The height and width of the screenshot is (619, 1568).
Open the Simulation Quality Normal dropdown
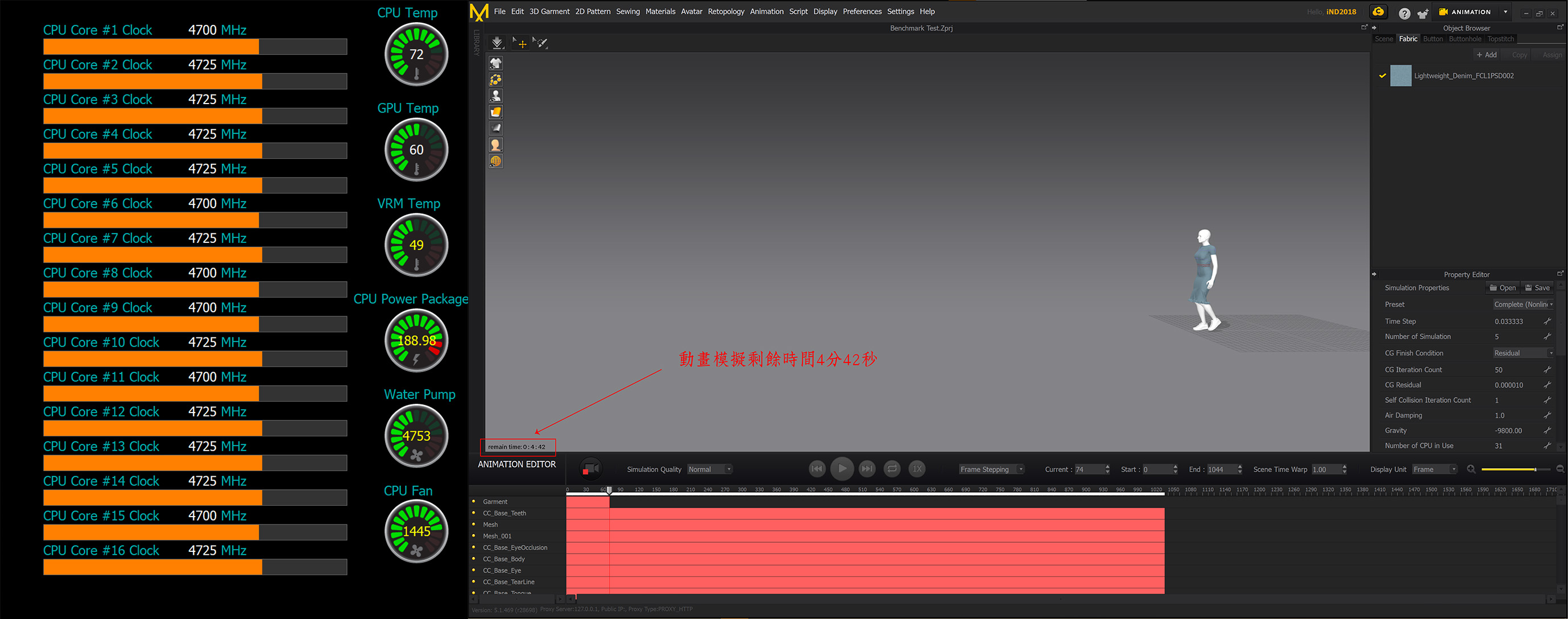pos(710,469)
